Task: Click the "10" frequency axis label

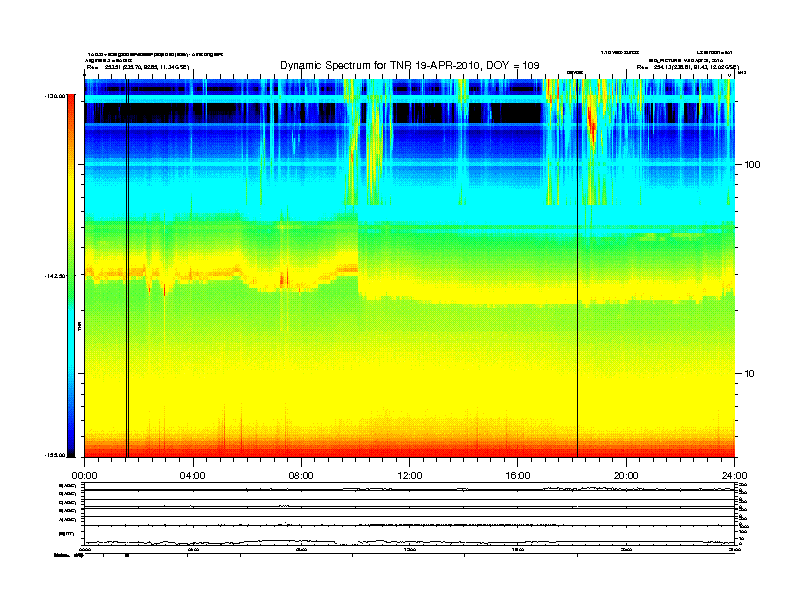Action: coord(750,374)
